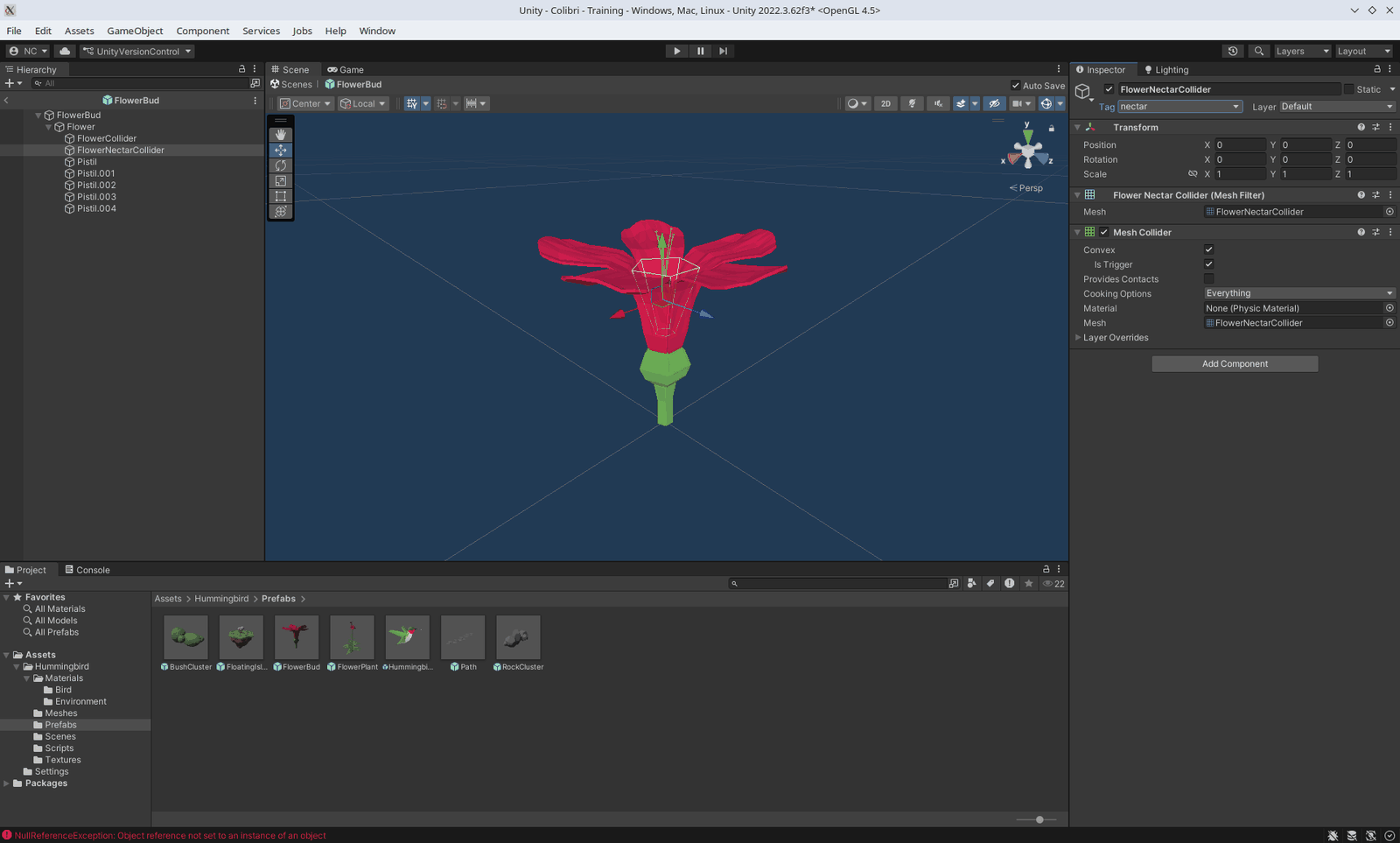
Task: Open Mesh Filter more options menu
Action: [1390, 195]
